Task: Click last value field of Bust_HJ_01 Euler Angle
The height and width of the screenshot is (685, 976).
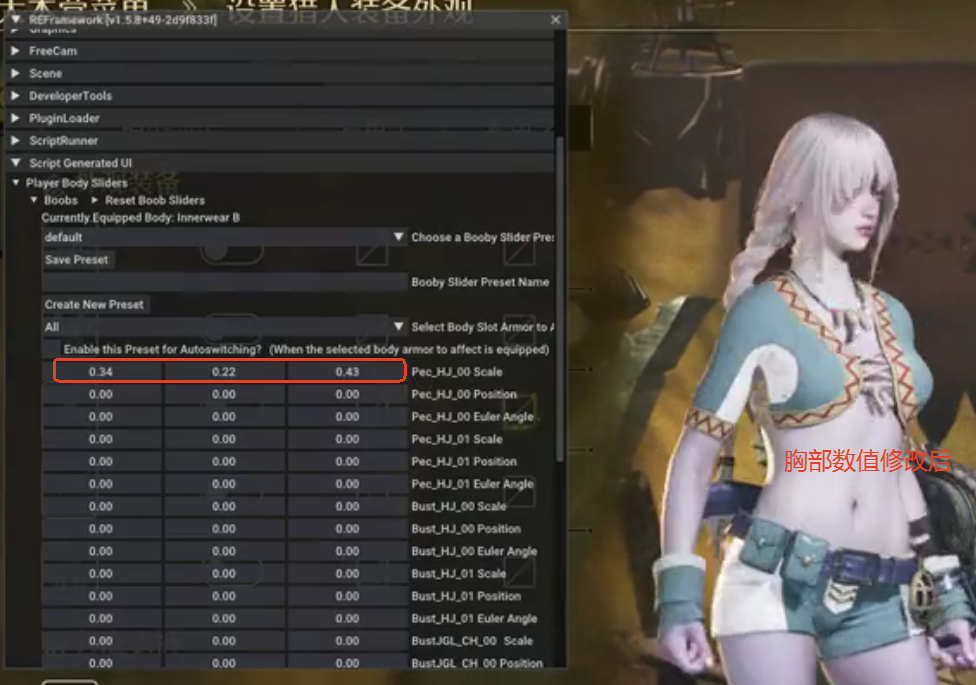Action: tap(347, 618)
